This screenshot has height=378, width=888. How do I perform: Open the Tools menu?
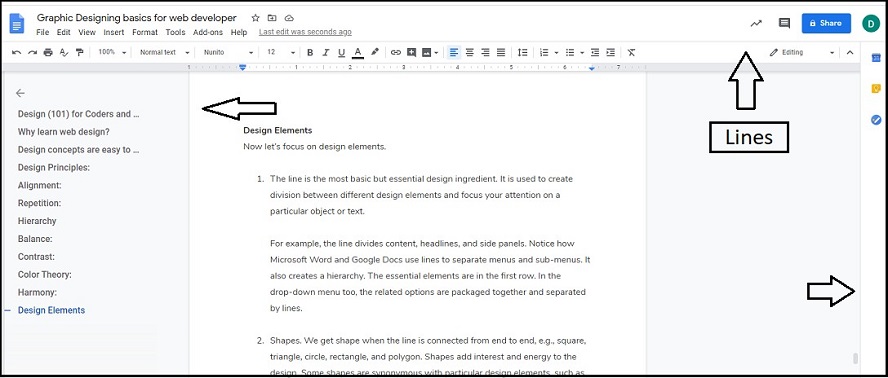point(176,32)
